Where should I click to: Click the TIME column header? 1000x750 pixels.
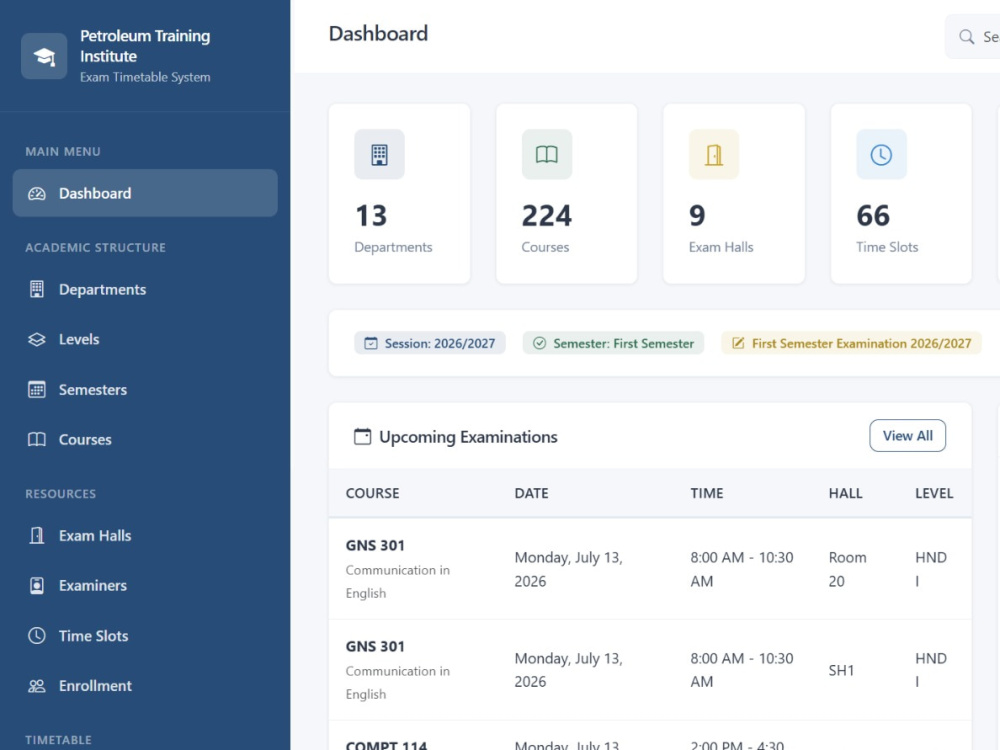coord(707,493)
